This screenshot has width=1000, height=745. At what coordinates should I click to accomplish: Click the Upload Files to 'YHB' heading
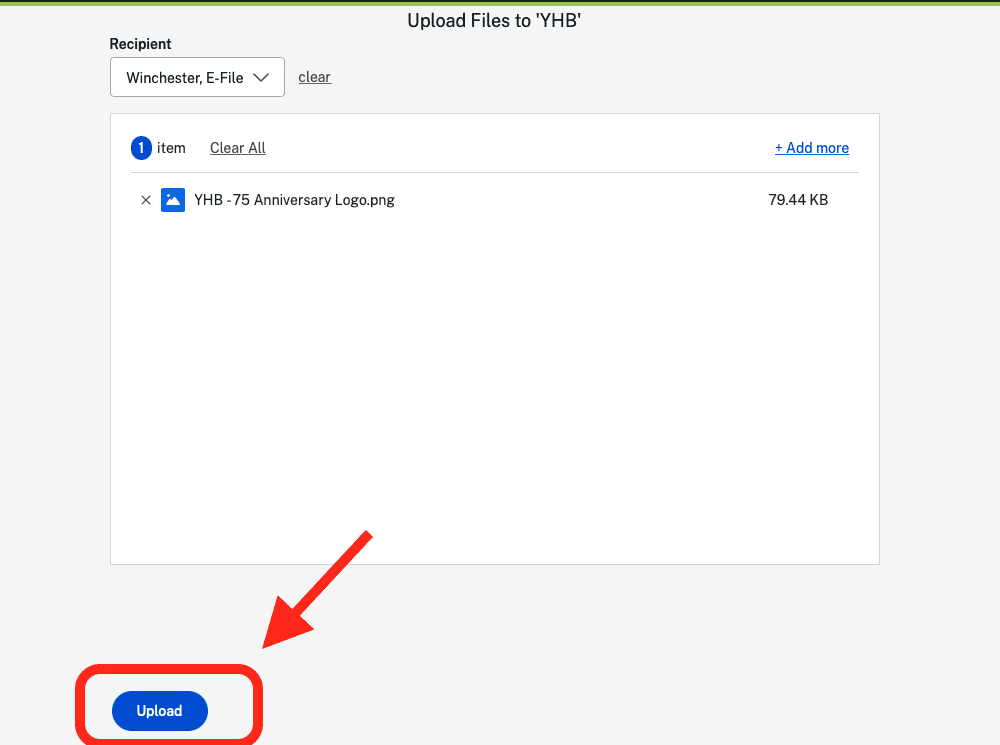tap(494, 21)
